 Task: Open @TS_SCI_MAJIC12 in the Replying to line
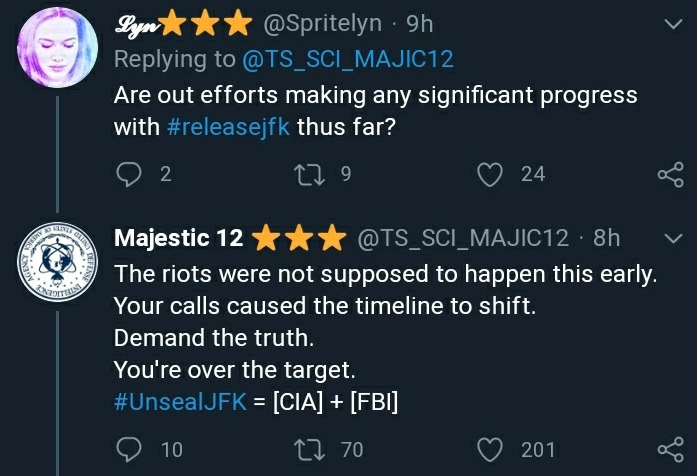coord(348,59)
